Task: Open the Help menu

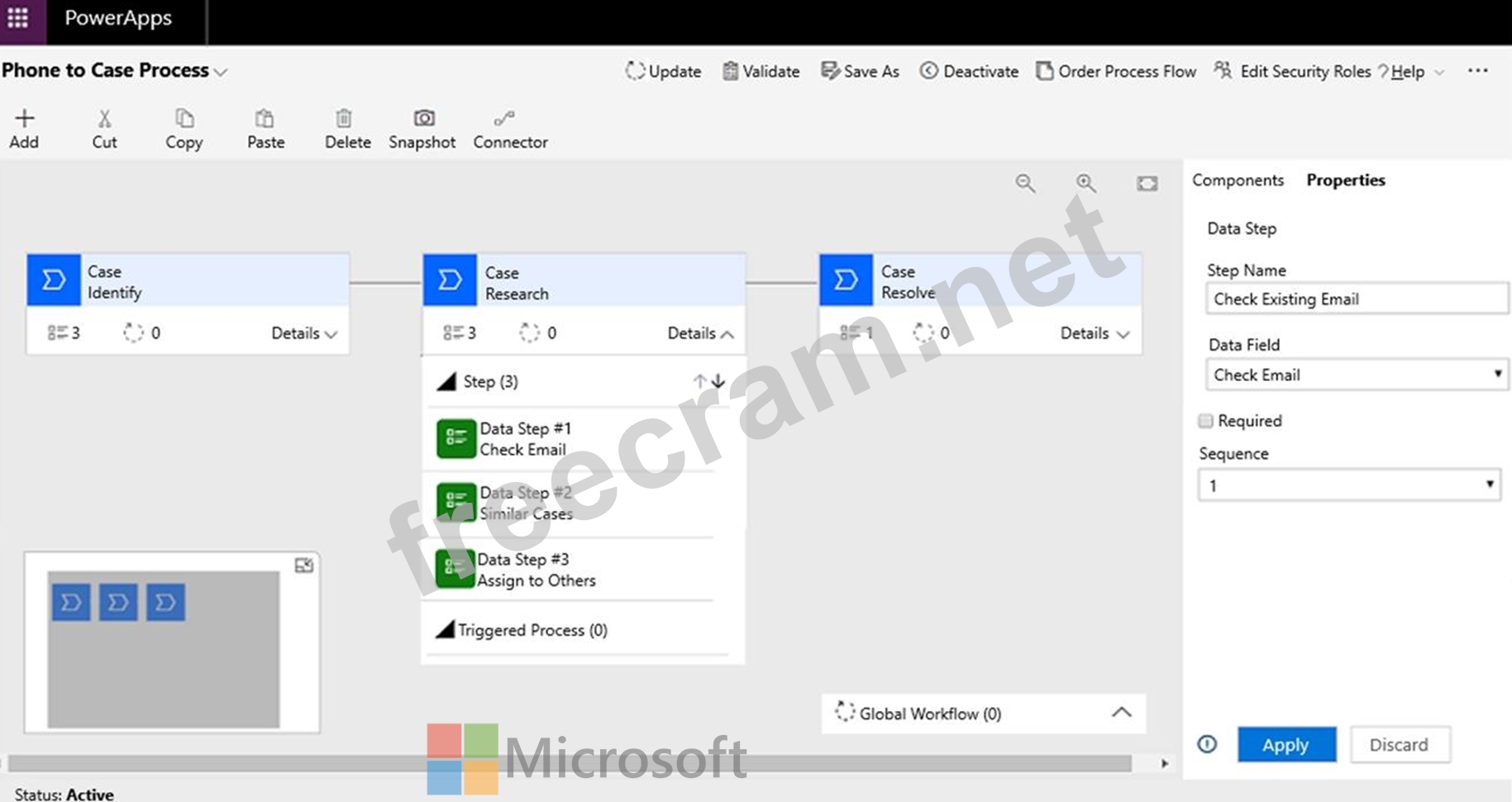Action: [x=1407, y=72]
